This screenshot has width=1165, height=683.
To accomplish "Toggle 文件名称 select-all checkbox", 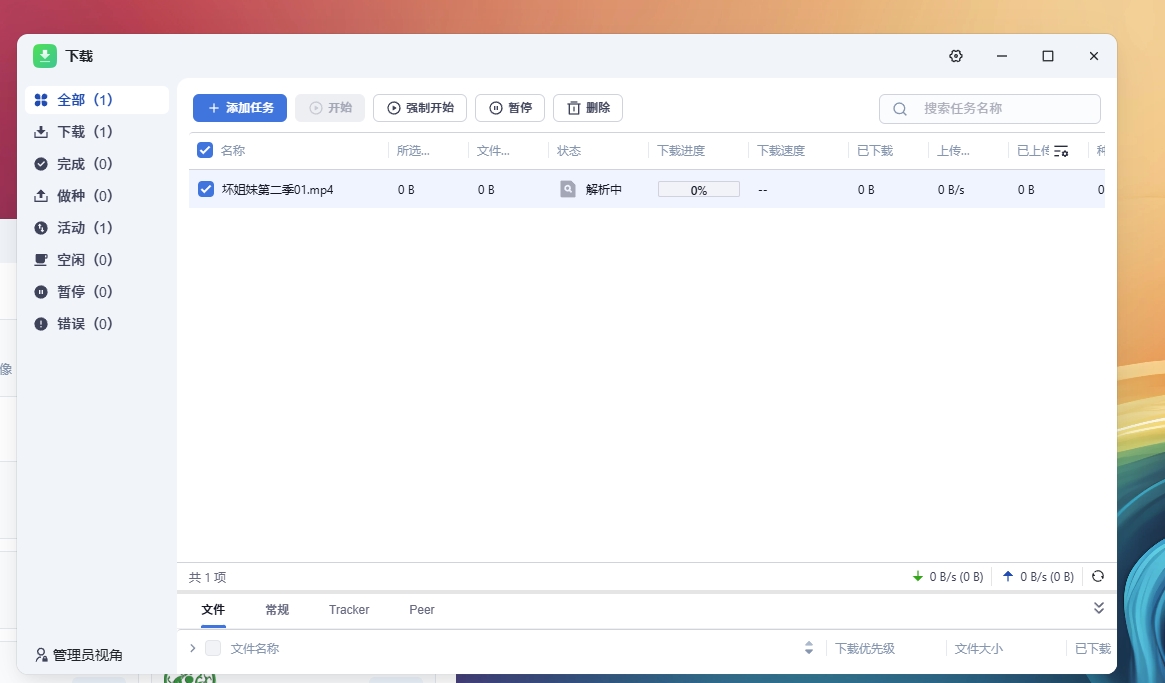I will tap(213, 648).
